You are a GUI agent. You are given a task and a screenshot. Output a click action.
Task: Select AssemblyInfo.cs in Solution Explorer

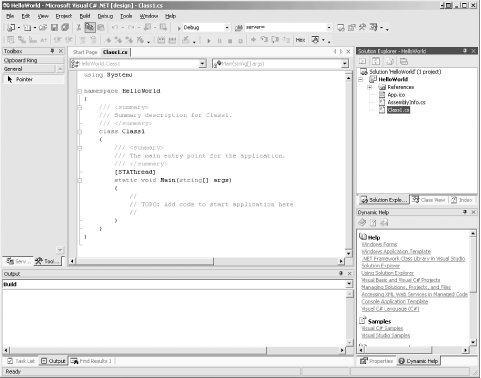406,102
